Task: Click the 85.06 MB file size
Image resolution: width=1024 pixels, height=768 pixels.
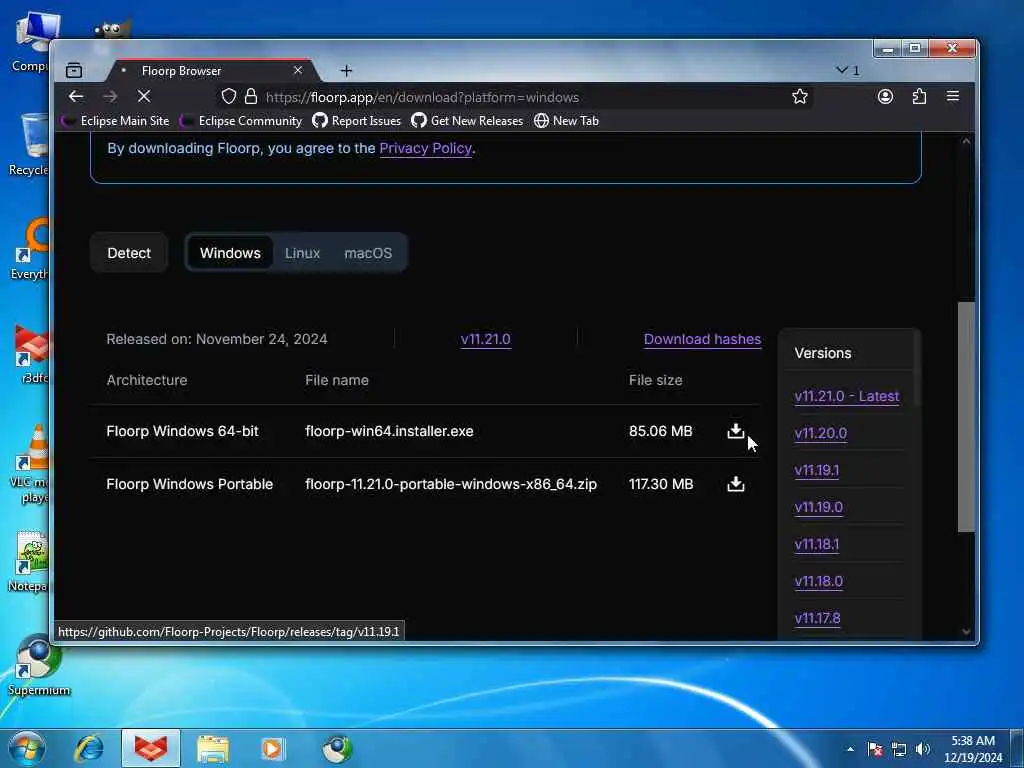Action: click(x=660, y=431)
